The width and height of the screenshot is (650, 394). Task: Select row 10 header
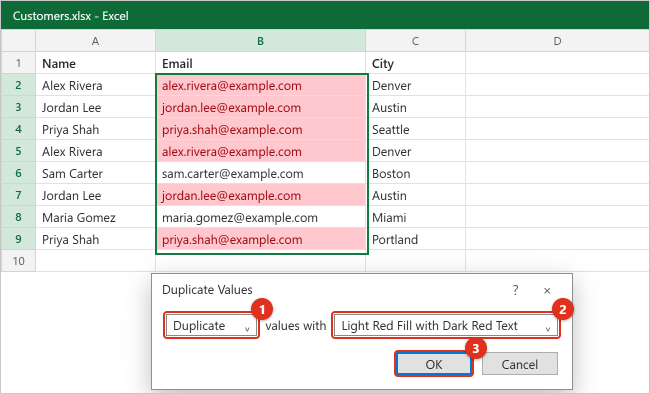tap(18, 261)
